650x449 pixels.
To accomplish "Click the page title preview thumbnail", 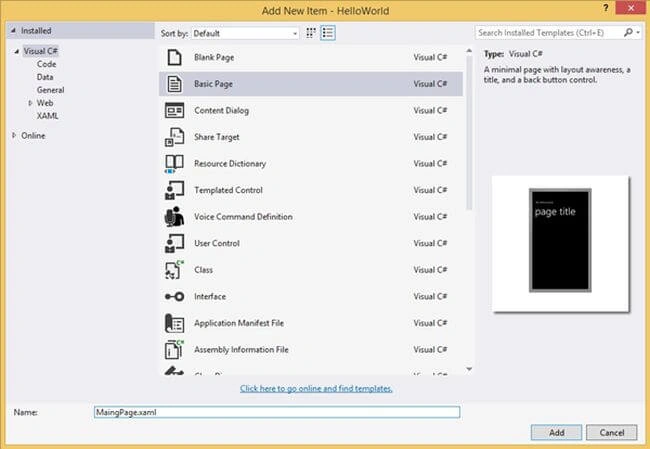I will 560,243.
